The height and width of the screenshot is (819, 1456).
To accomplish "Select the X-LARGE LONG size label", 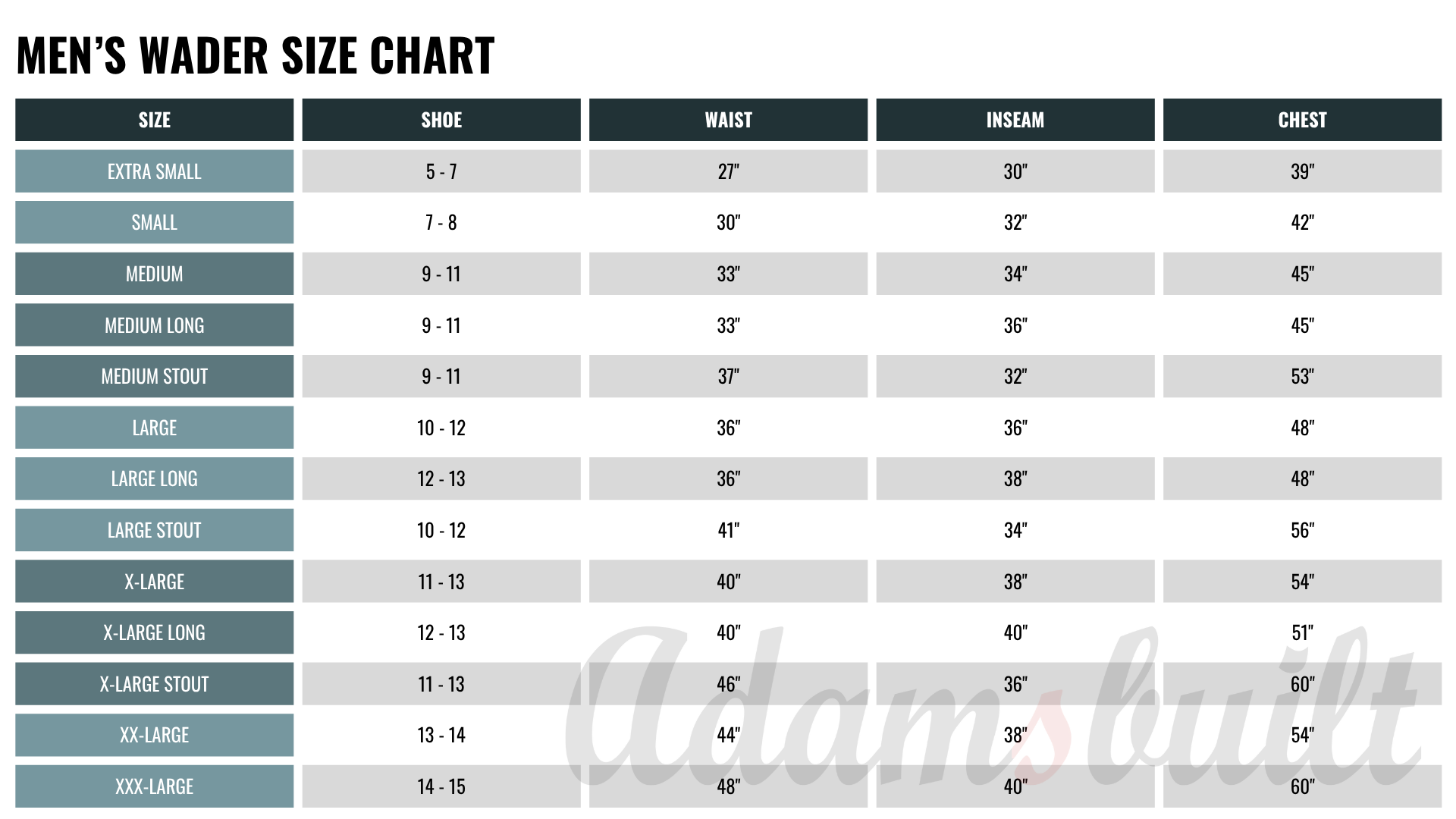I will (x=154, y=632).
